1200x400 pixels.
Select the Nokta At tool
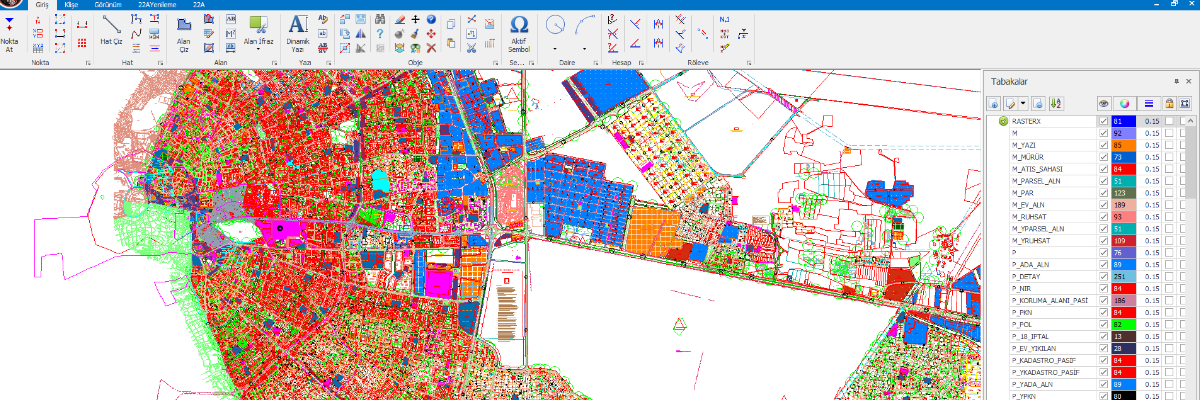coord(10,32)
